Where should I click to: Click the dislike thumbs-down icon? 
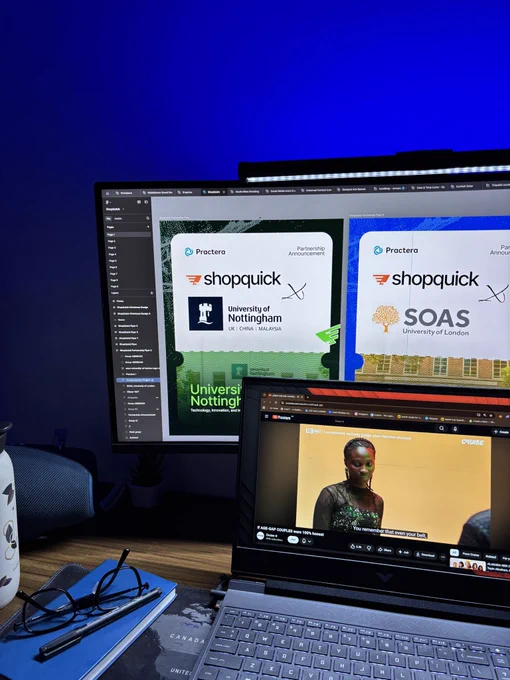(x=369, y=548)
